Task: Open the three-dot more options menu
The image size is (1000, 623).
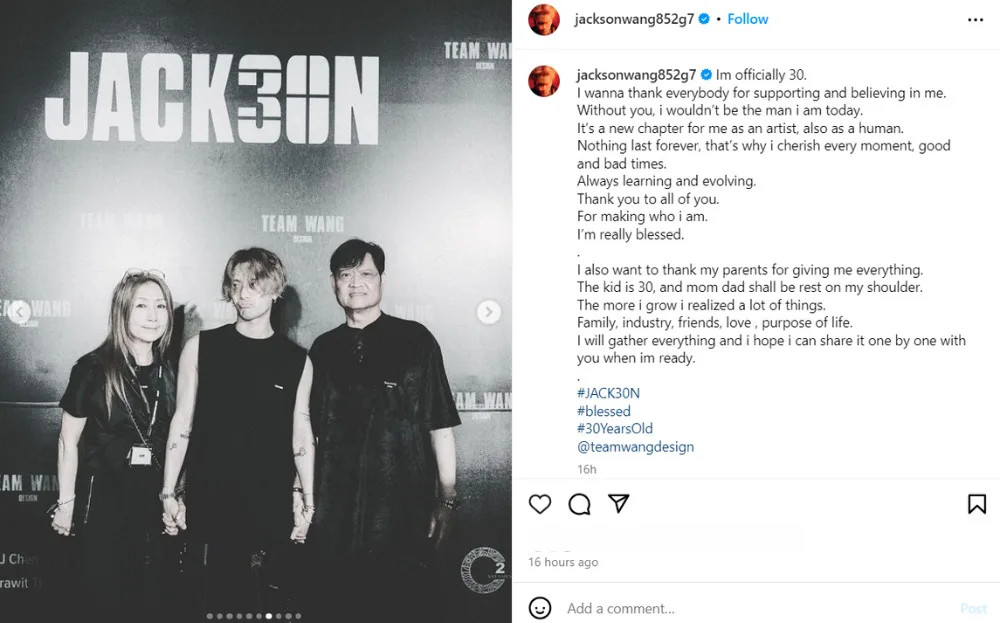Action: coord(975,20)
